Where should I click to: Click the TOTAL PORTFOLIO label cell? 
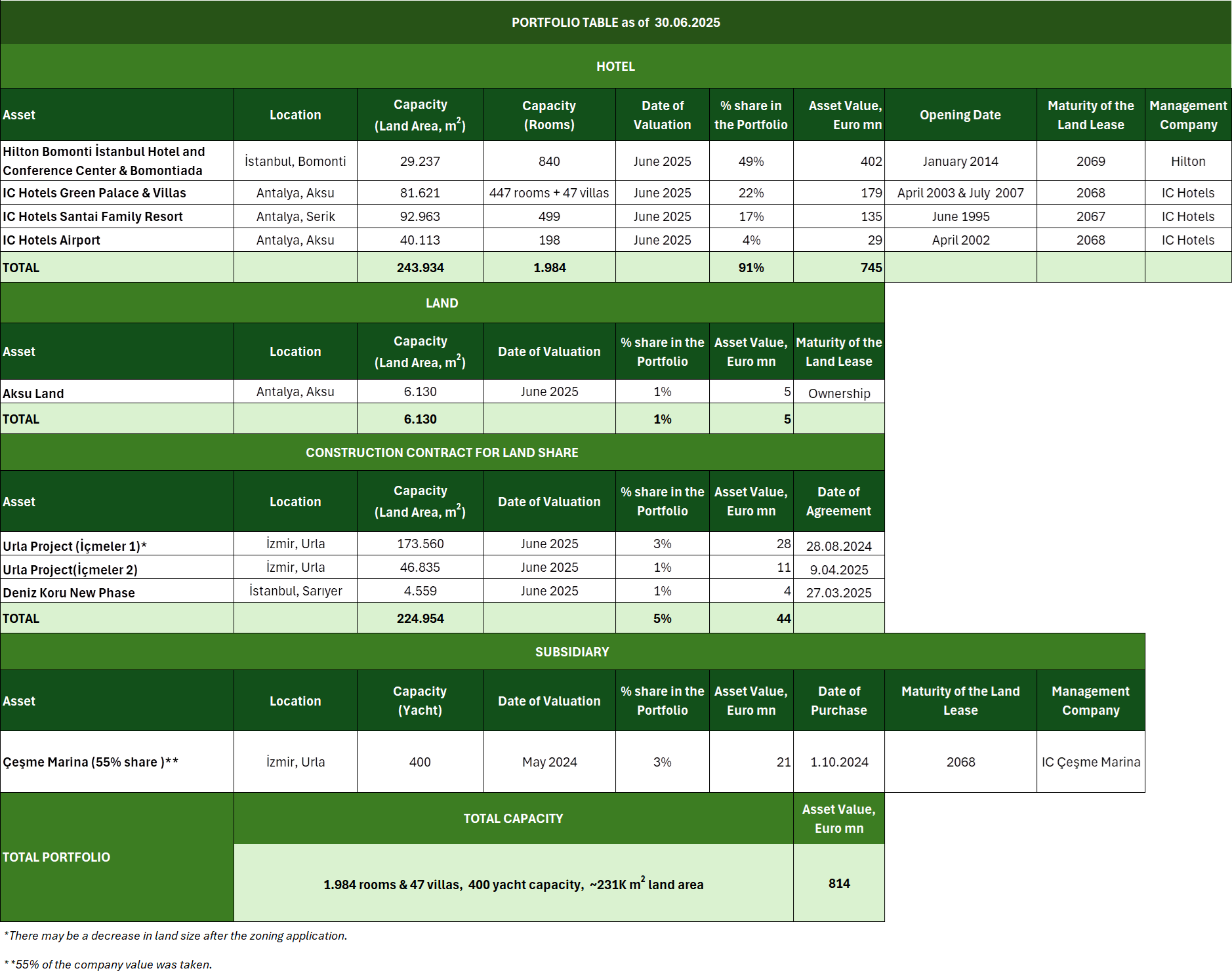pos(117,857)
